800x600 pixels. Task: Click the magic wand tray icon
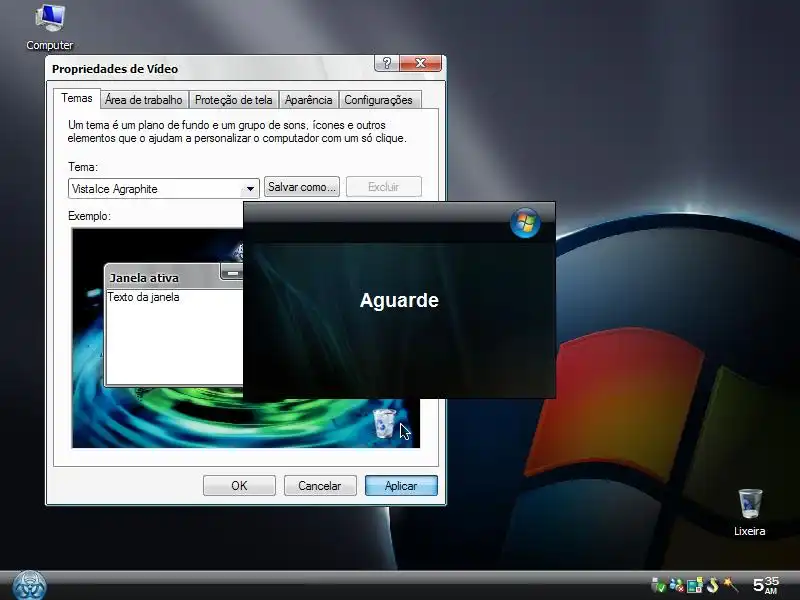pos(730,585)
